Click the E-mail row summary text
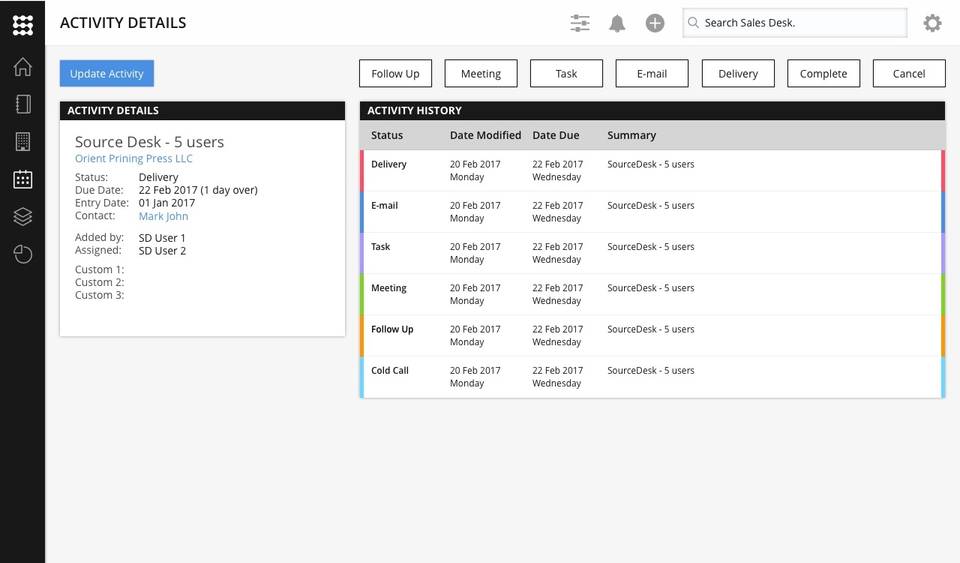 [651, 206]
